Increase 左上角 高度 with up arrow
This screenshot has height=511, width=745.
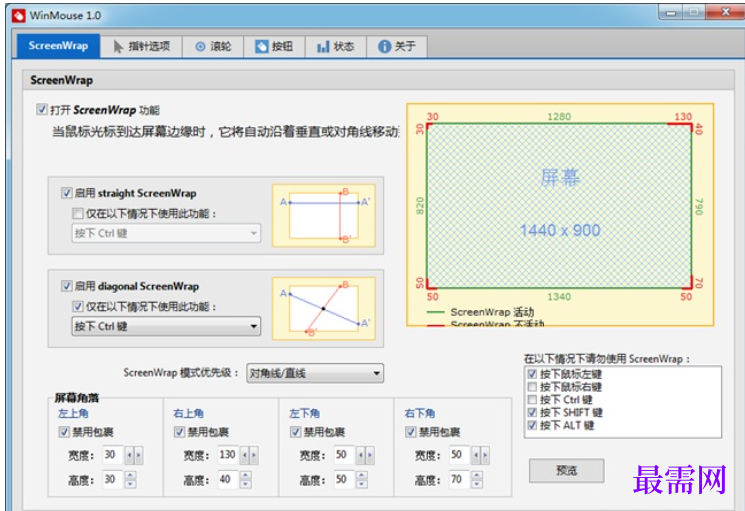(x=130, y=474)
